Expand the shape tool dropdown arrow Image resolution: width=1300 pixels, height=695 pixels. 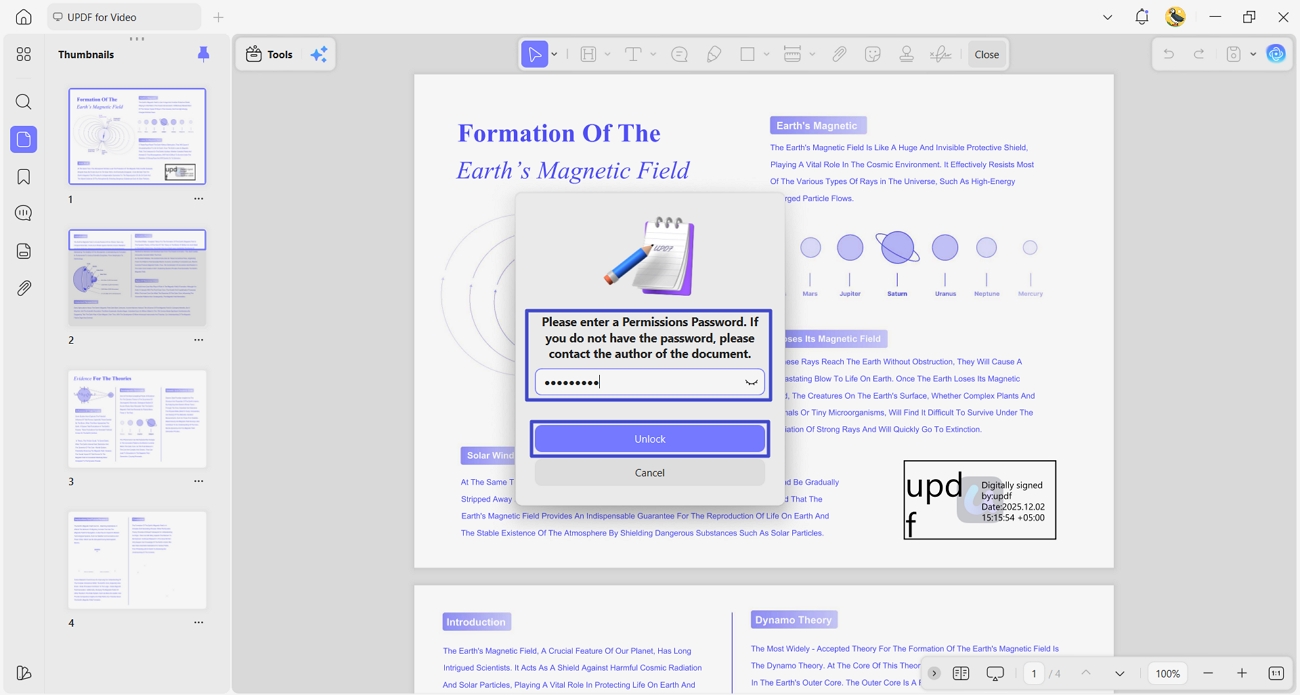(766, 54)
